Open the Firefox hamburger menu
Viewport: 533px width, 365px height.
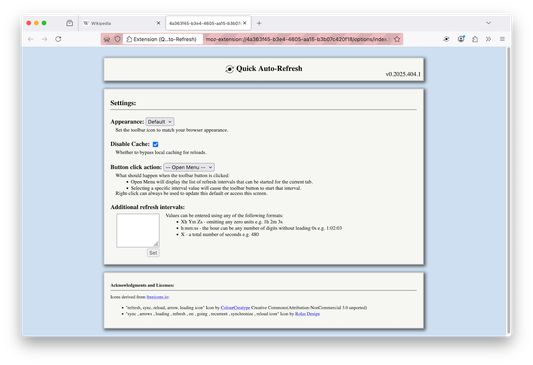502,39
